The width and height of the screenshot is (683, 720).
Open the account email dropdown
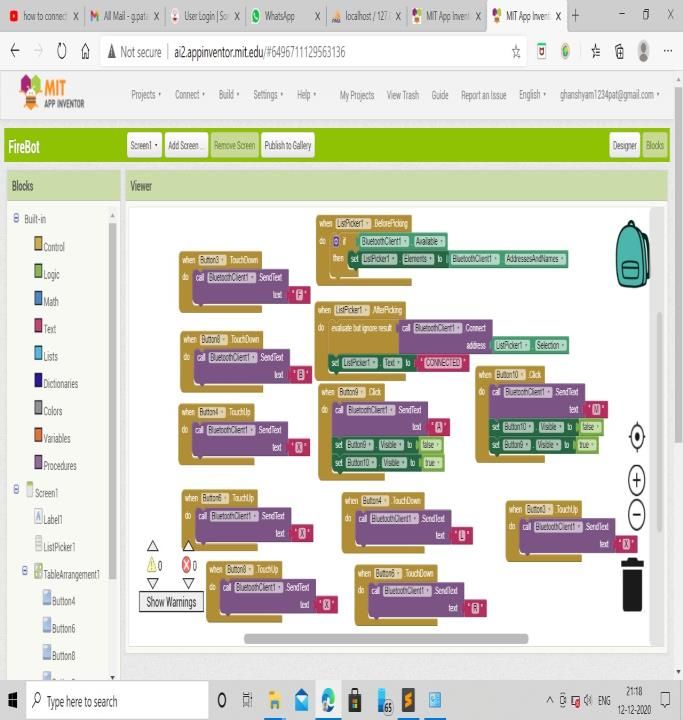pyautogui.click(x=610, y=95)
